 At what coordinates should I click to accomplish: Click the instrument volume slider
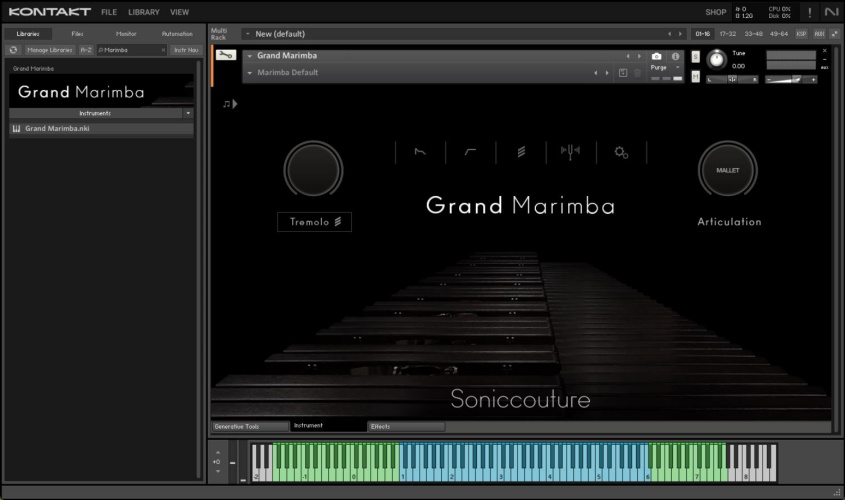pyautogui.click(x=790, y=79)
